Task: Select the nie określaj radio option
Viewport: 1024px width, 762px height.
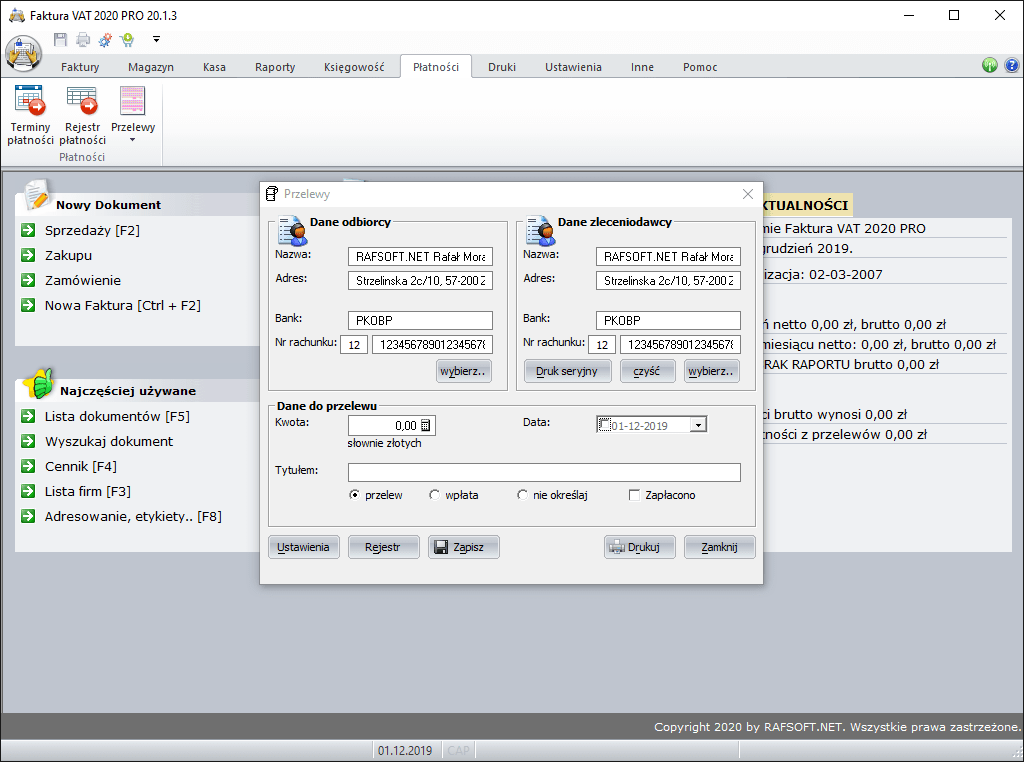Action: [522, 495]
